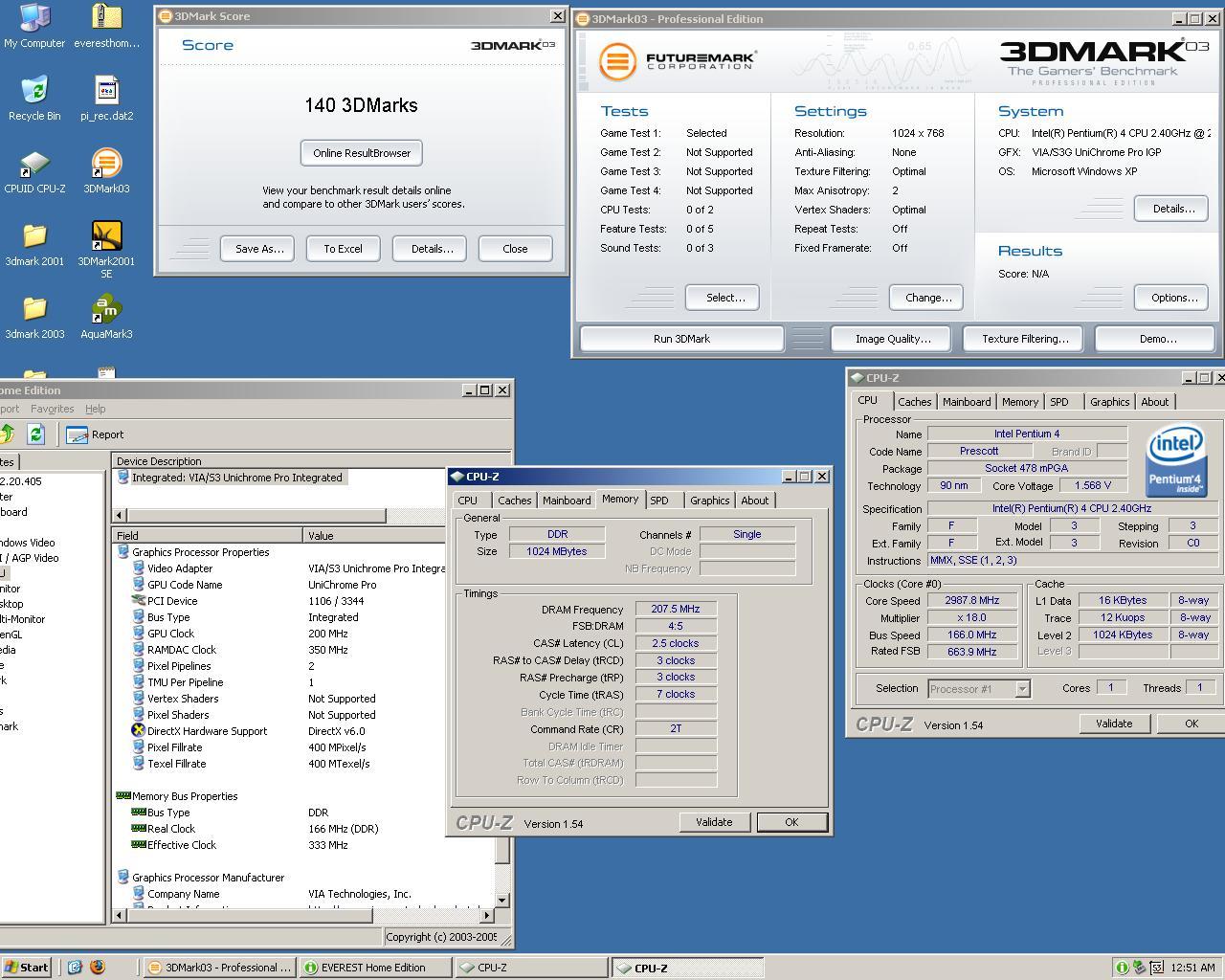Click OK in CPU-Z memory window
The image size is (1225, 980).
[x=791, y=822]
